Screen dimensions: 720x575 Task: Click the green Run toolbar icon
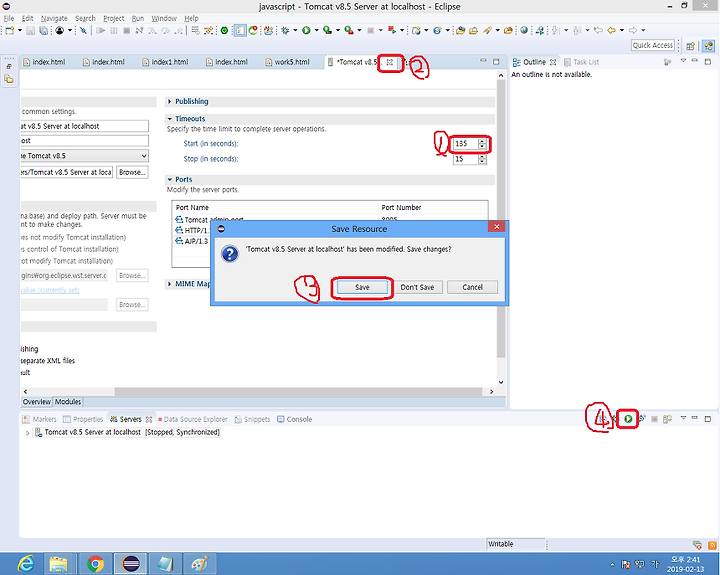pyautogui.click(x=306, y=30)
